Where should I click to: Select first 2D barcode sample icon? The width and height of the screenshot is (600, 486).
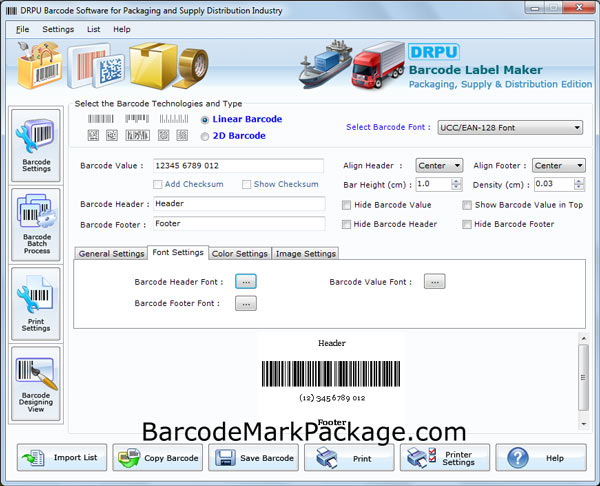point(93,135)
